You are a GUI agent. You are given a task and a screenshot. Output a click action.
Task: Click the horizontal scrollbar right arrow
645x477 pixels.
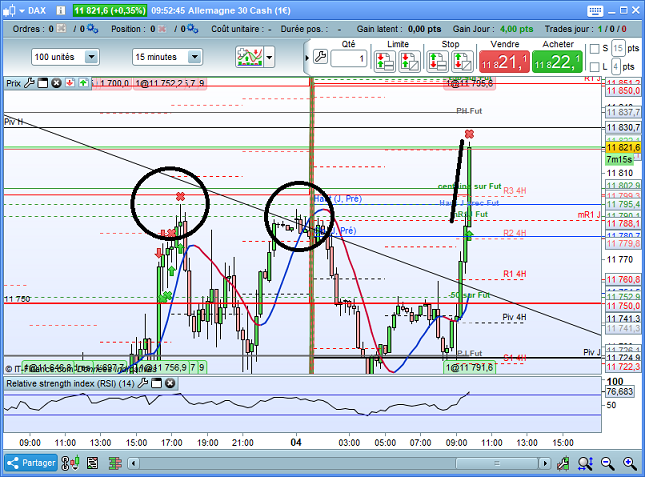pos(545,463)
